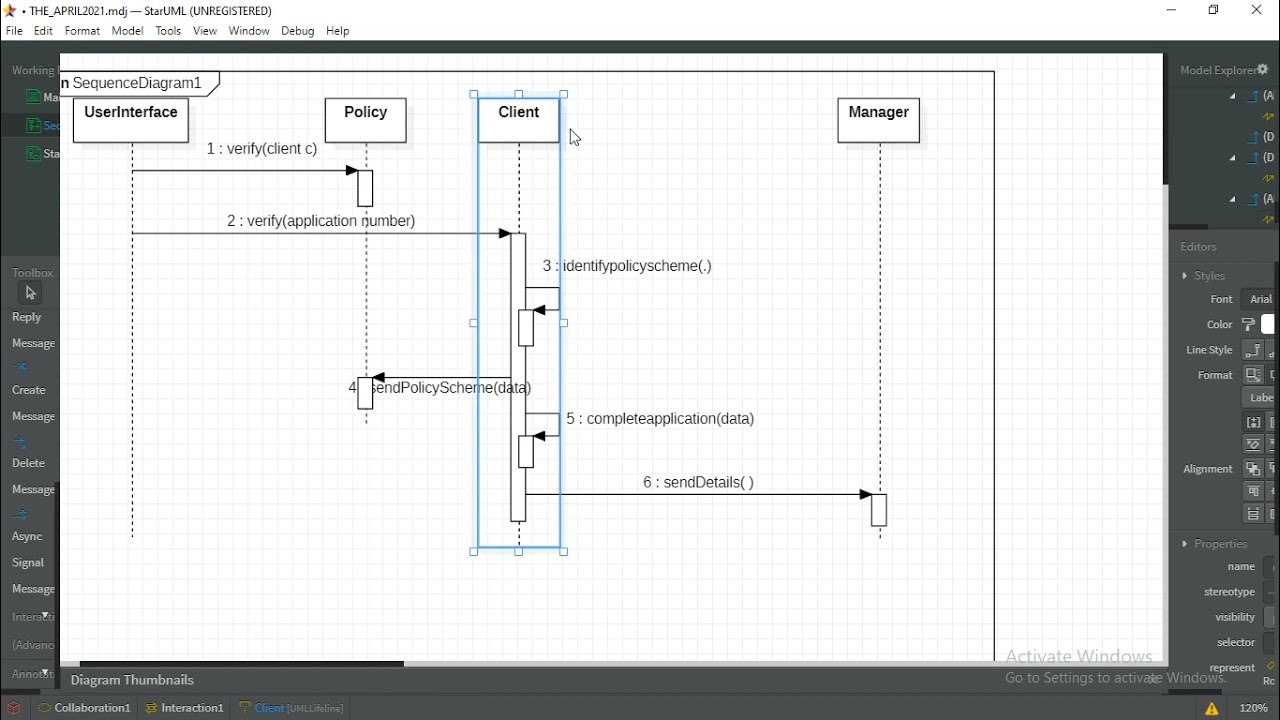Open the white fill color swatch
The height and width of the screenshot is (720, 1280).
tap(1268, 325)
